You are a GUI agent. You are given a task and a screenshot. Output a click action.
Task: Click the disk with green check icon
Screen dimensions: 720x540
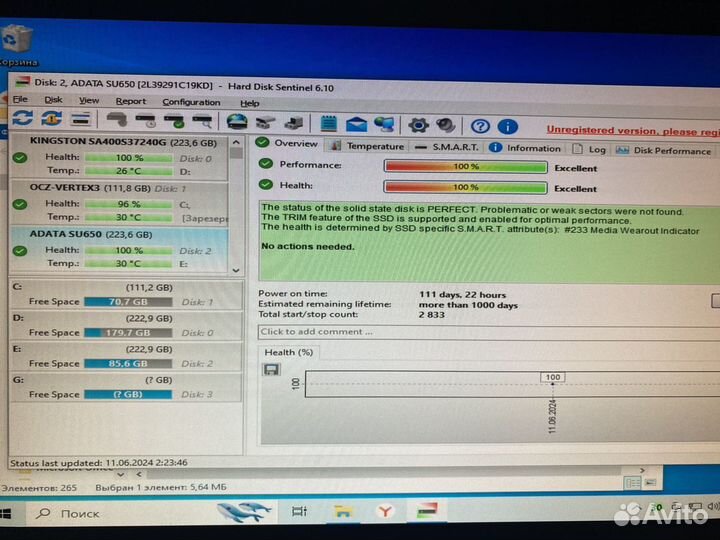(x=174, y=121)
